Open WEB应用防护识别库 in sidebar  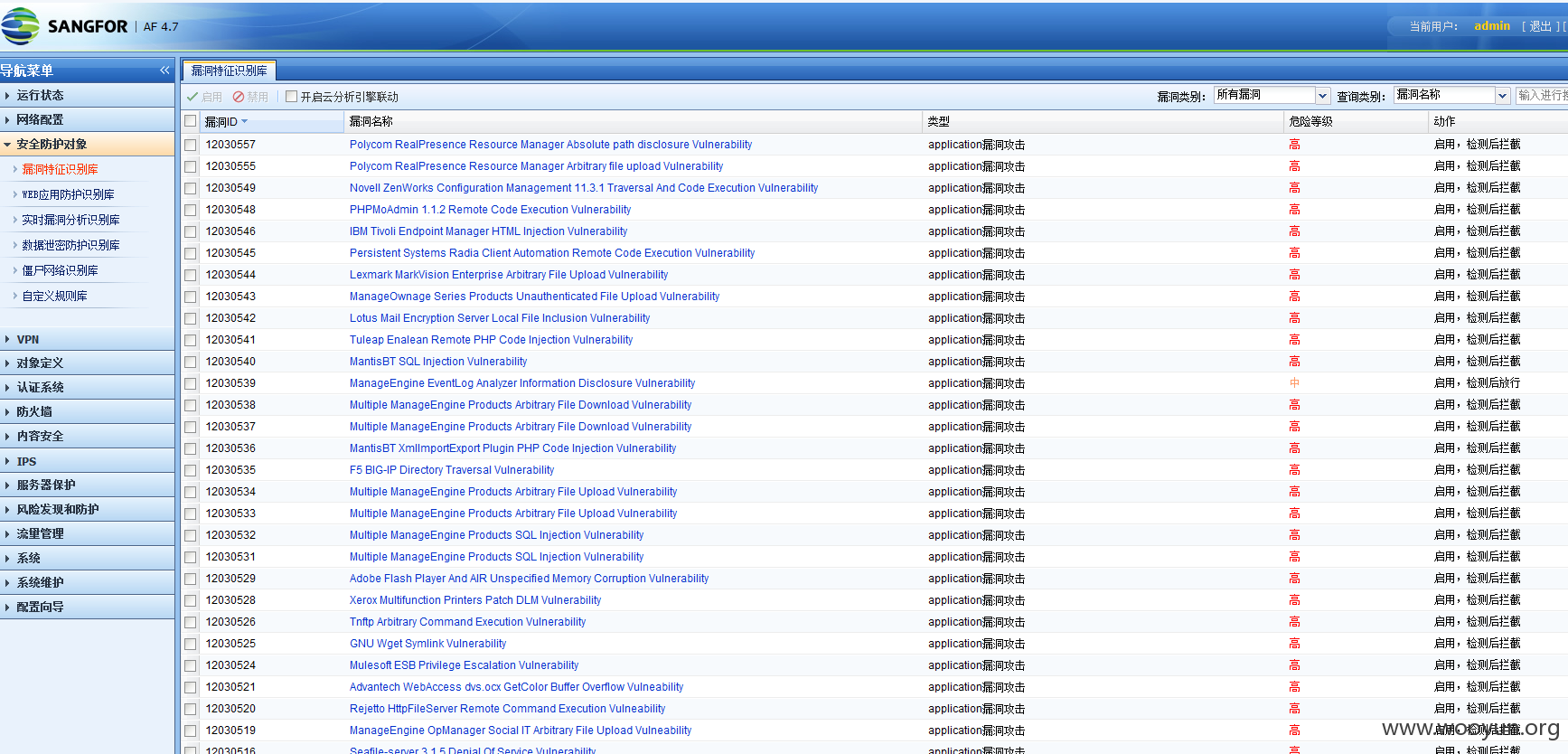click(x=68, y=194)
